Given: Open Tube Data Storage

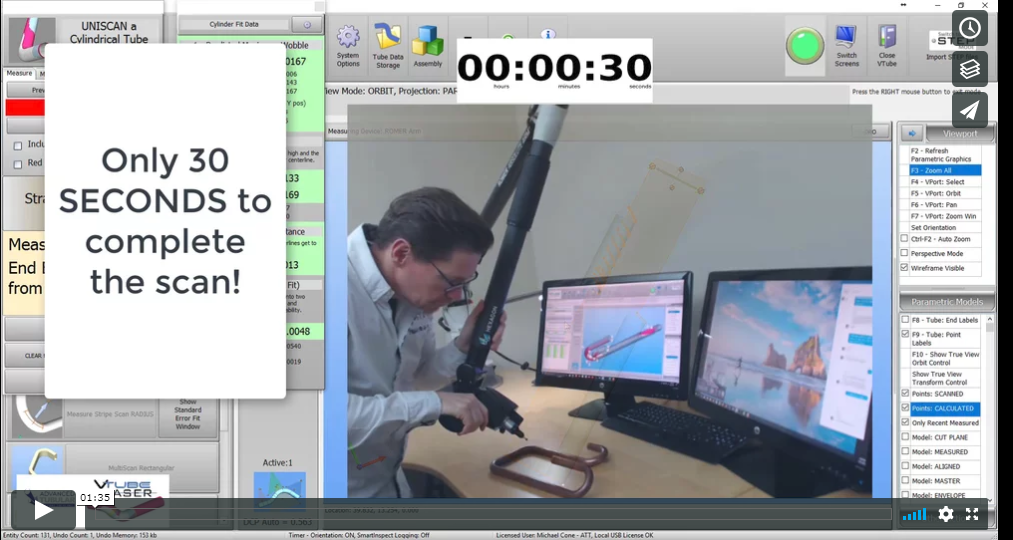Looking at the screenshot, I should (388, 46).
